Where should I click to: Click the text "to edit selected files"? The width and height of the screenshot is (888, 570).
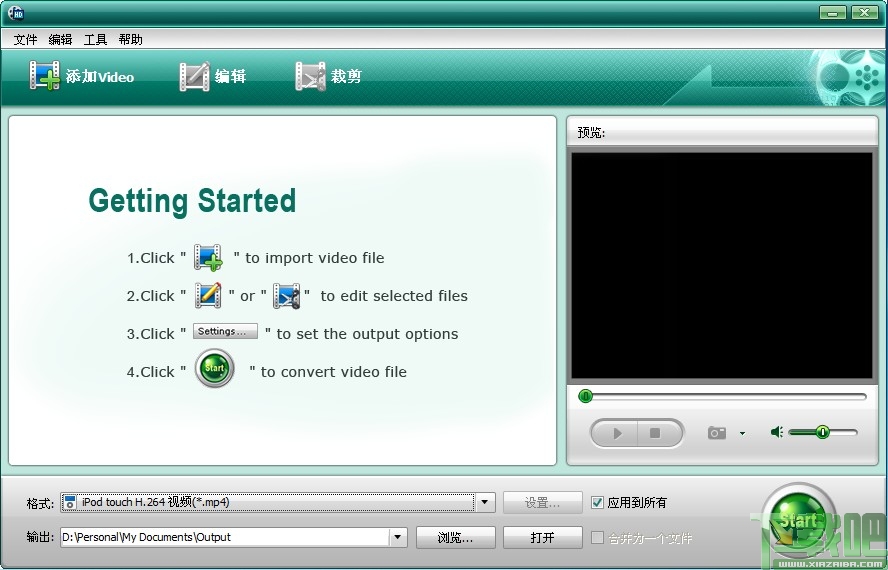(394, 296)
